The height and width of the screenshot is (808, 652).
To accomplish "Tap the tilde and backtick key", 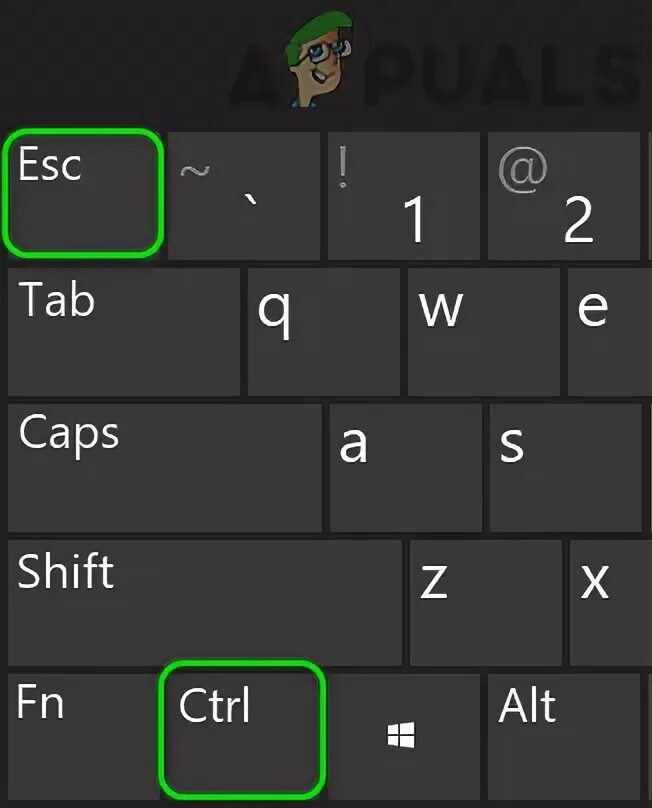I will click(x=244, y=196).
